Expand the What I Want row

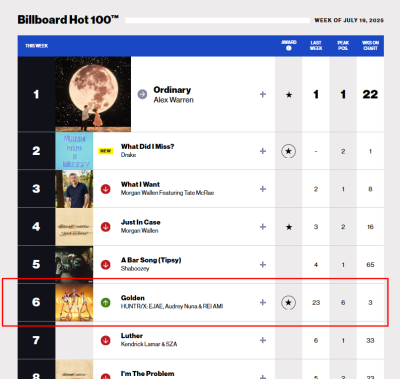tap(263, 189)
